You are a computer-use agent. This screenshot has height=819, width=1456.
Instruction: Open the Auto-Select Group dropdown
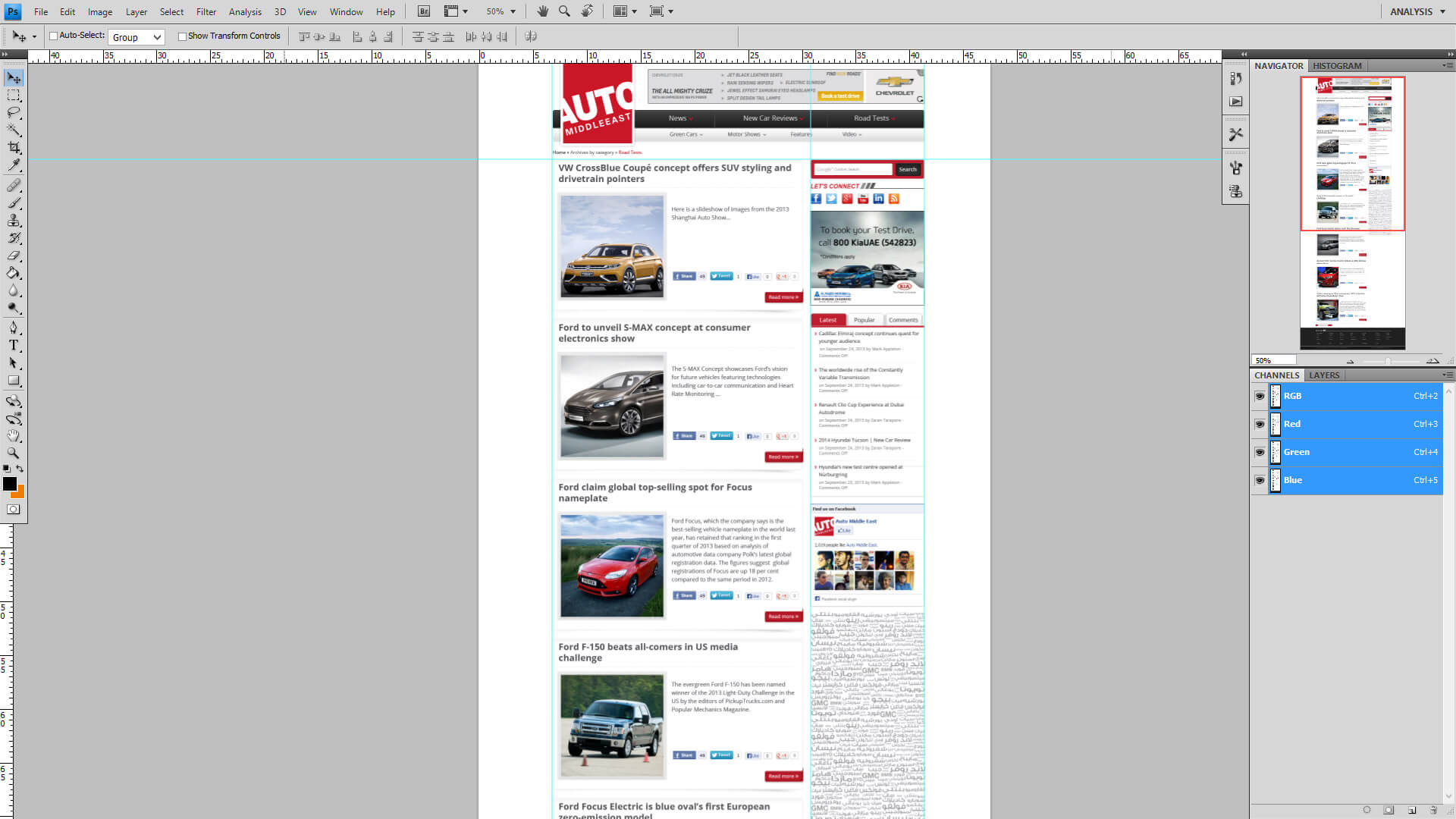136,37
